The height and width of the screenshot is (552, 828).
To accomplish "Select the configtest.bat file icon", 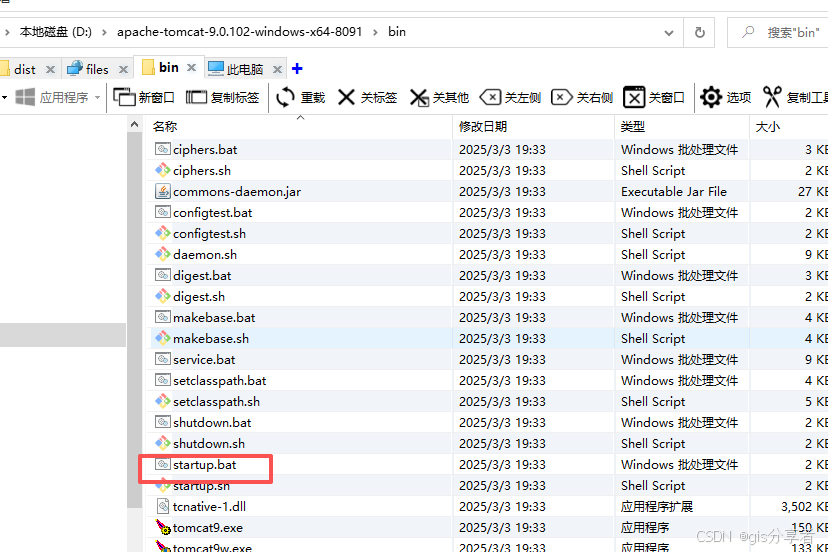I will click(163, 212).
